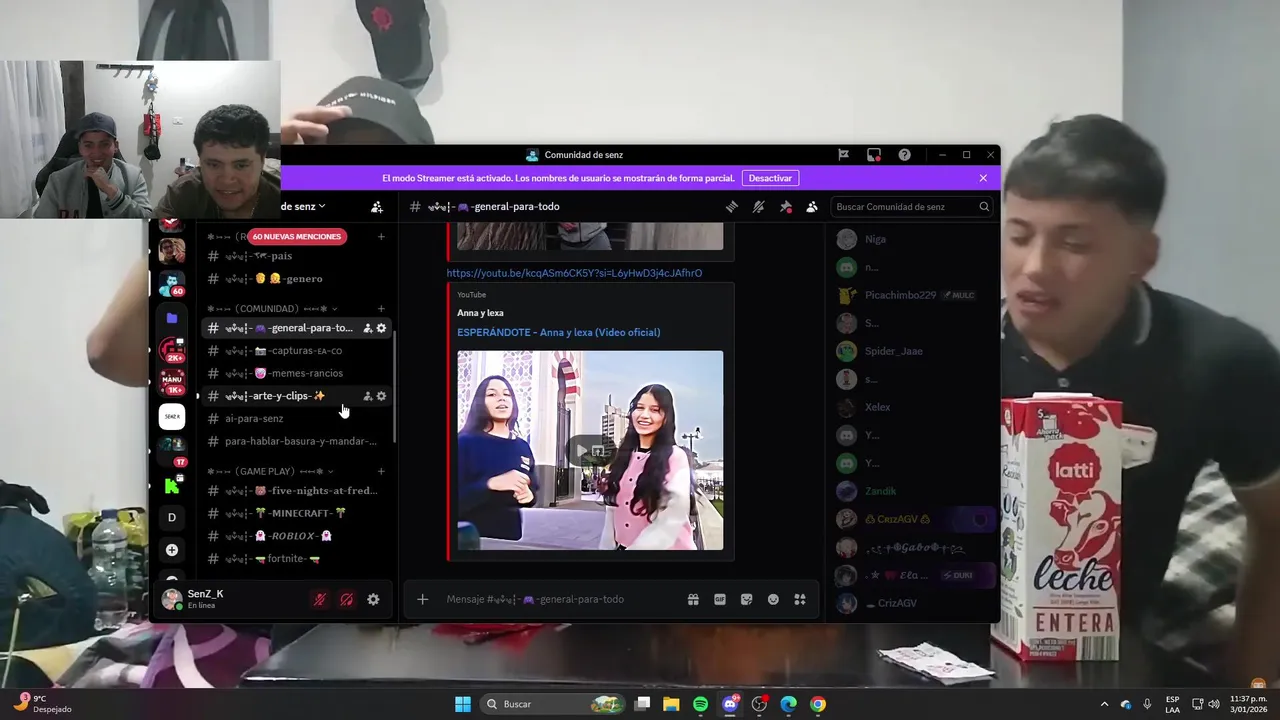Toggle microphone mute in user panel
The image size is (1280, 720).
(x=320, y=600)
